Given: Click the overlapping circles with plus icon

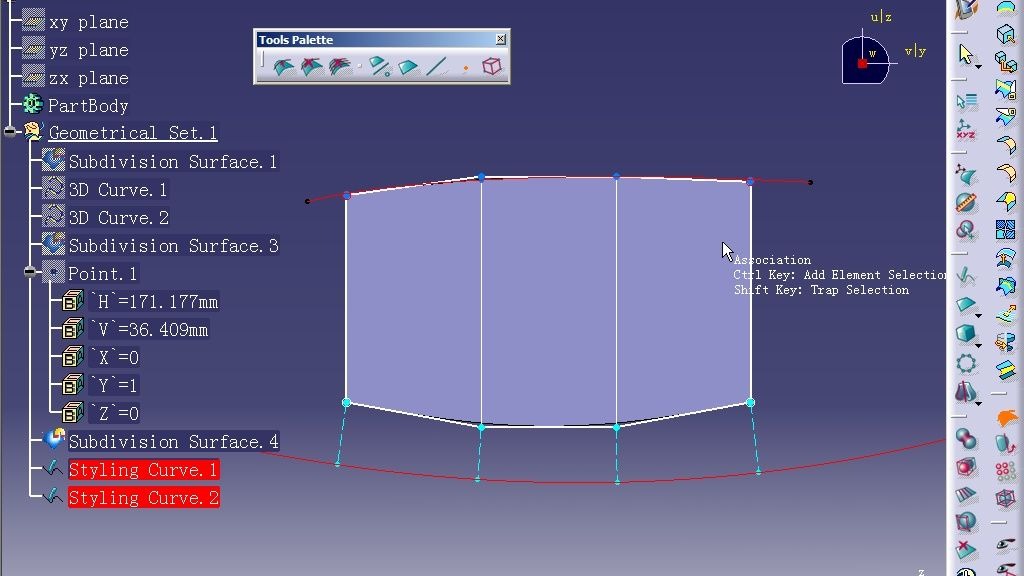Looking at the screenshot, I should 966,230.
